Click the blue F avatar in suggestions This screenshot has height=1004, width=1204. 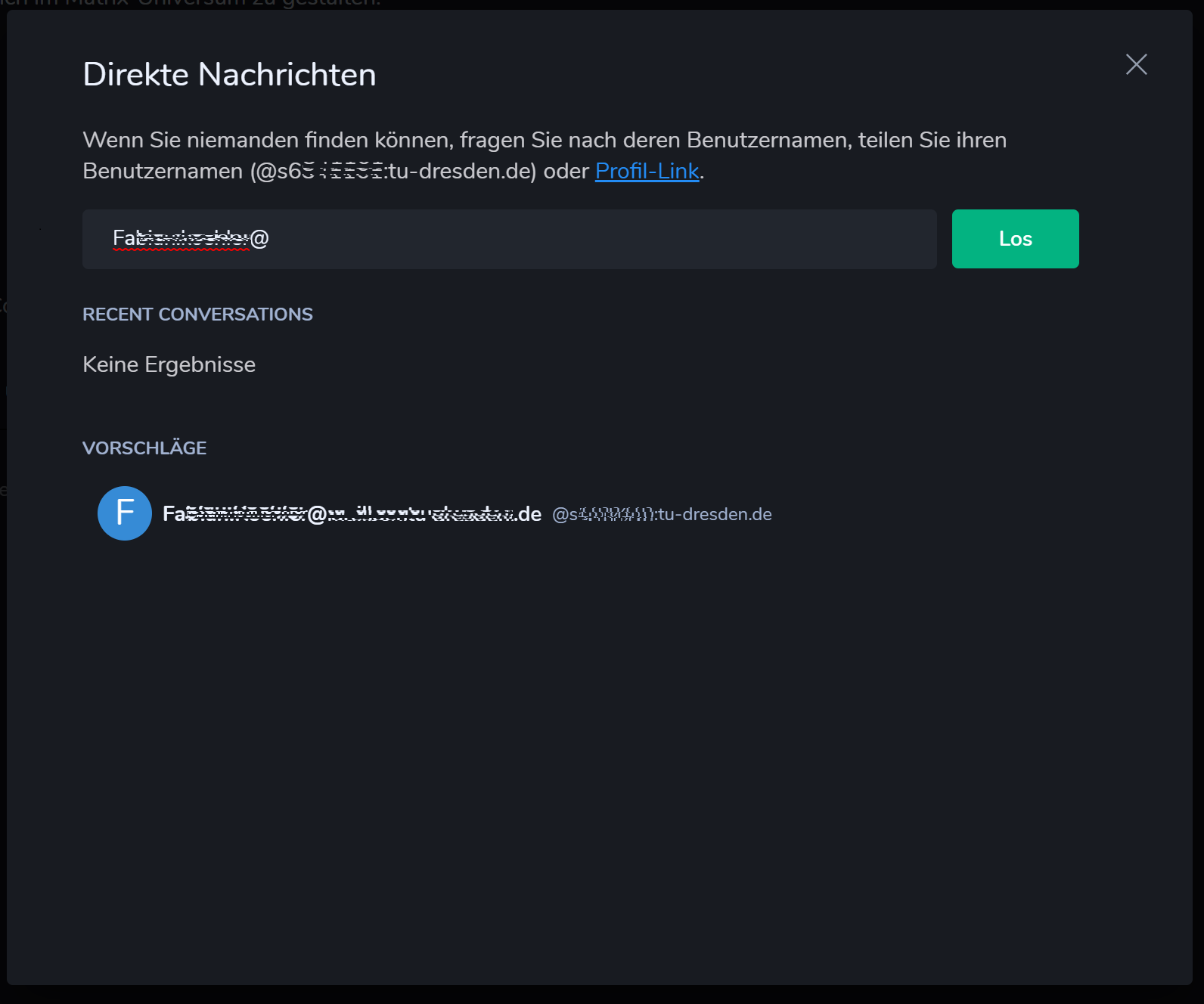click(x=125, y=513)
